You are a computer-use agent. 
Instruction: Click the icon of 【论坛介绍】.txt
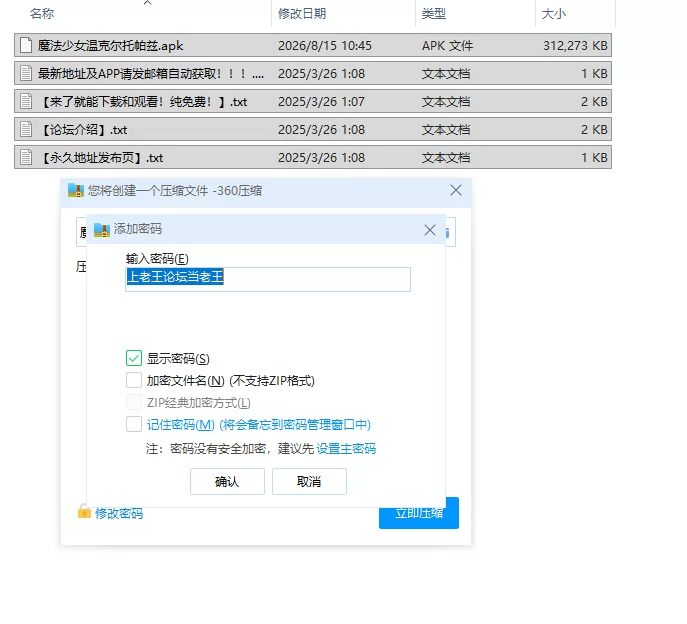click(x=26, y=129)
